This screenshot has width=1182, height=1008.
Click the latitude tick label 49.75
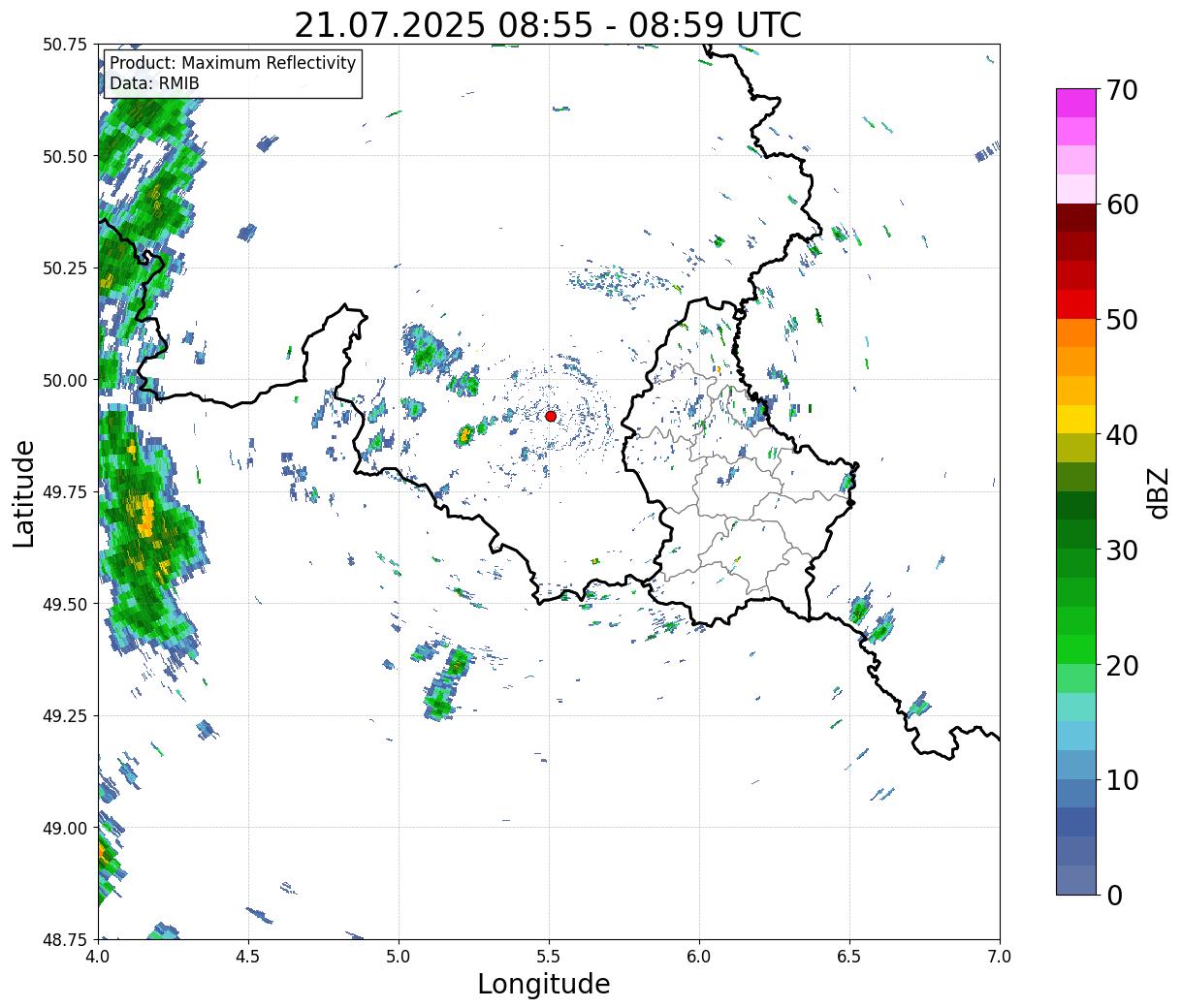65,492
